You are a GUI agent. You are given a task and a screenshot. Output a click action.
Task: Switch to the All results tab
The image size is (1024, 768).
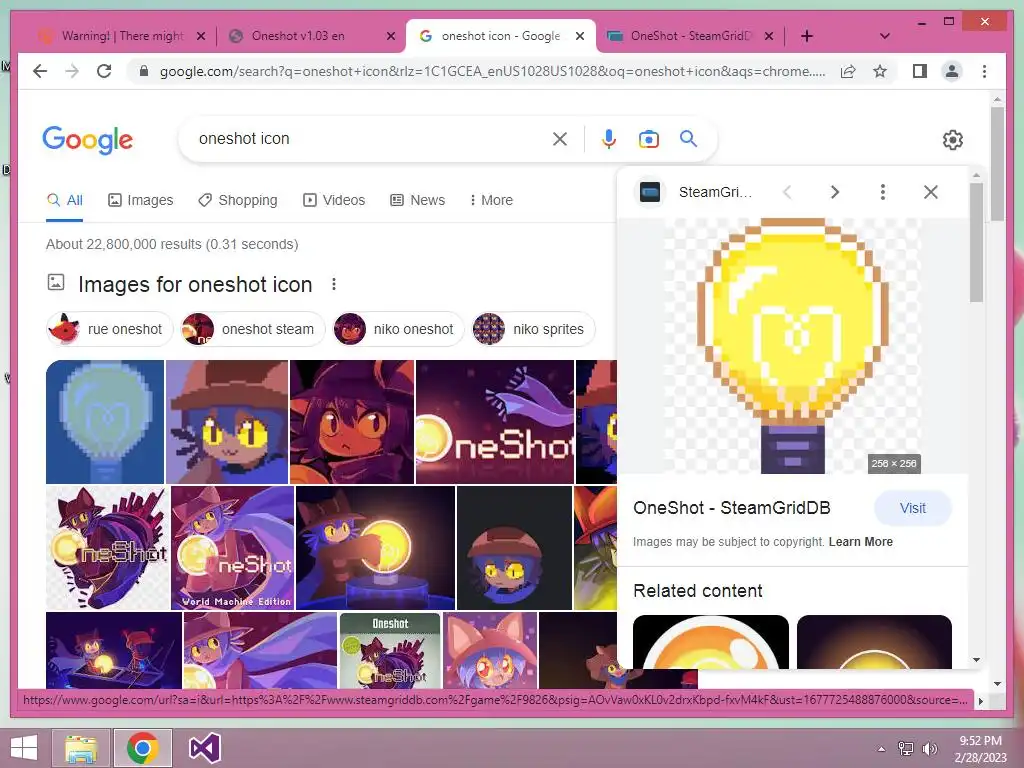tap(65, 200)
